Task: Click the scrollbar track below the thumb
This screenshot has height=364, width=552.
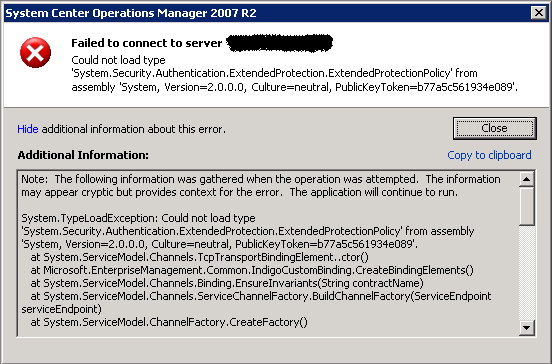Action: 527,273
